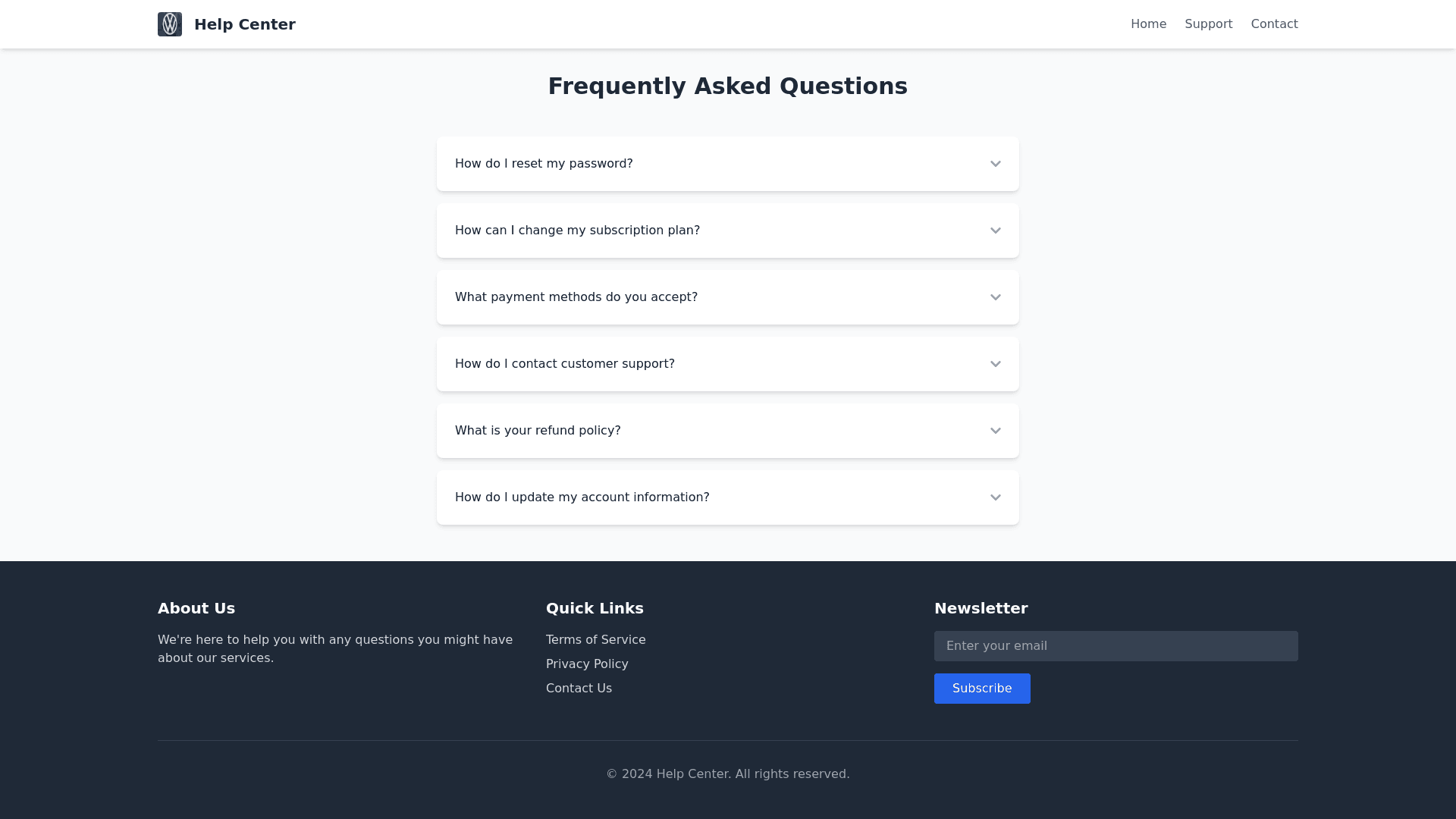Expand "How do I reset my password?"
This screenshot has height=819, width=1456.
[x=544, y=164]
